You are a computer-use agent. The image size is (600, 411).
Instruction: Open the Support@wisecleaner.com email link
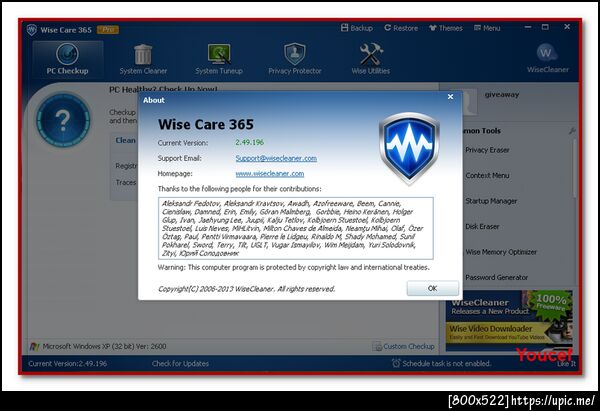[276, 158]
